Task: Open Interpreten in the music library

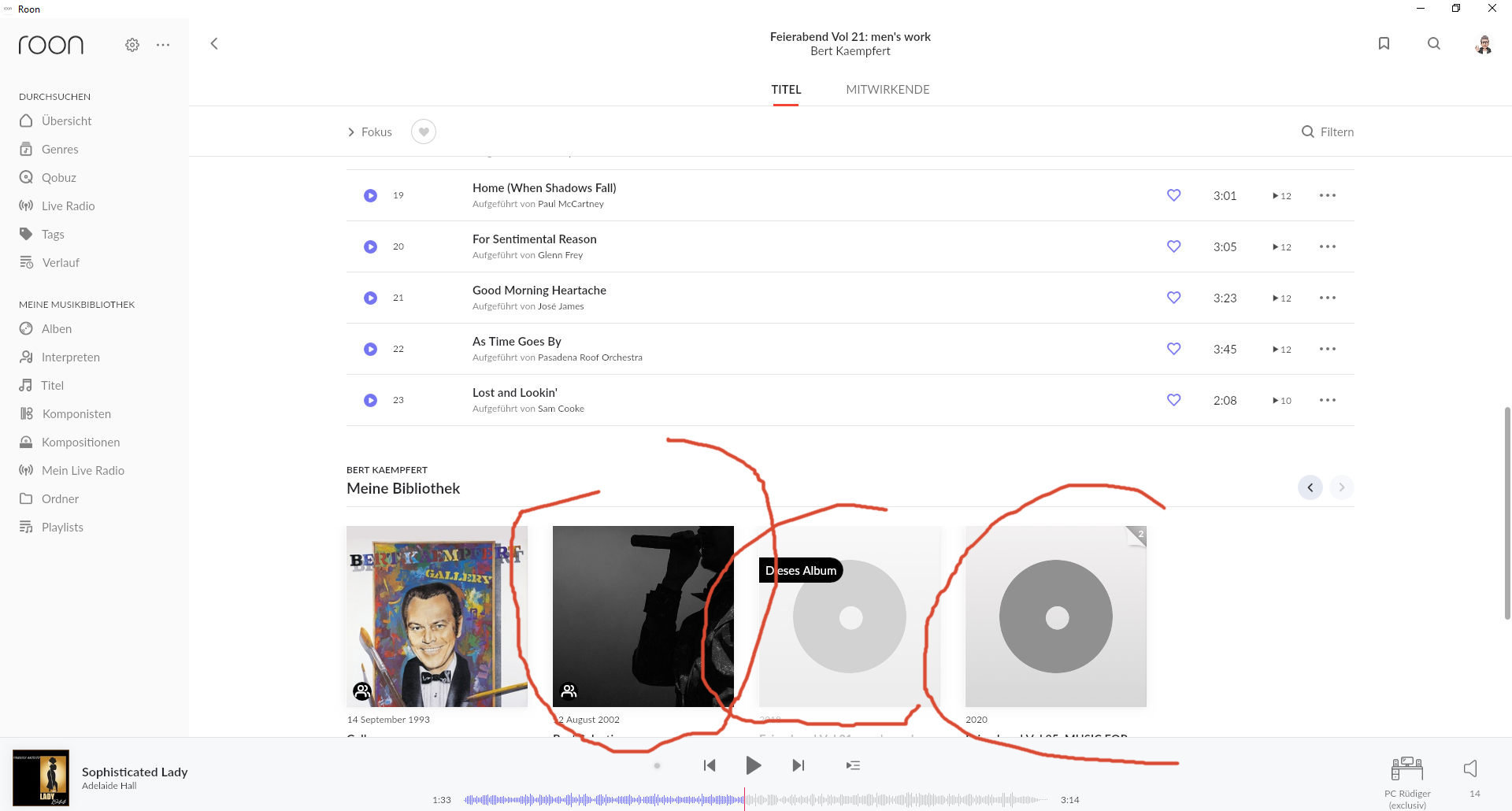Action: (60, 357)
